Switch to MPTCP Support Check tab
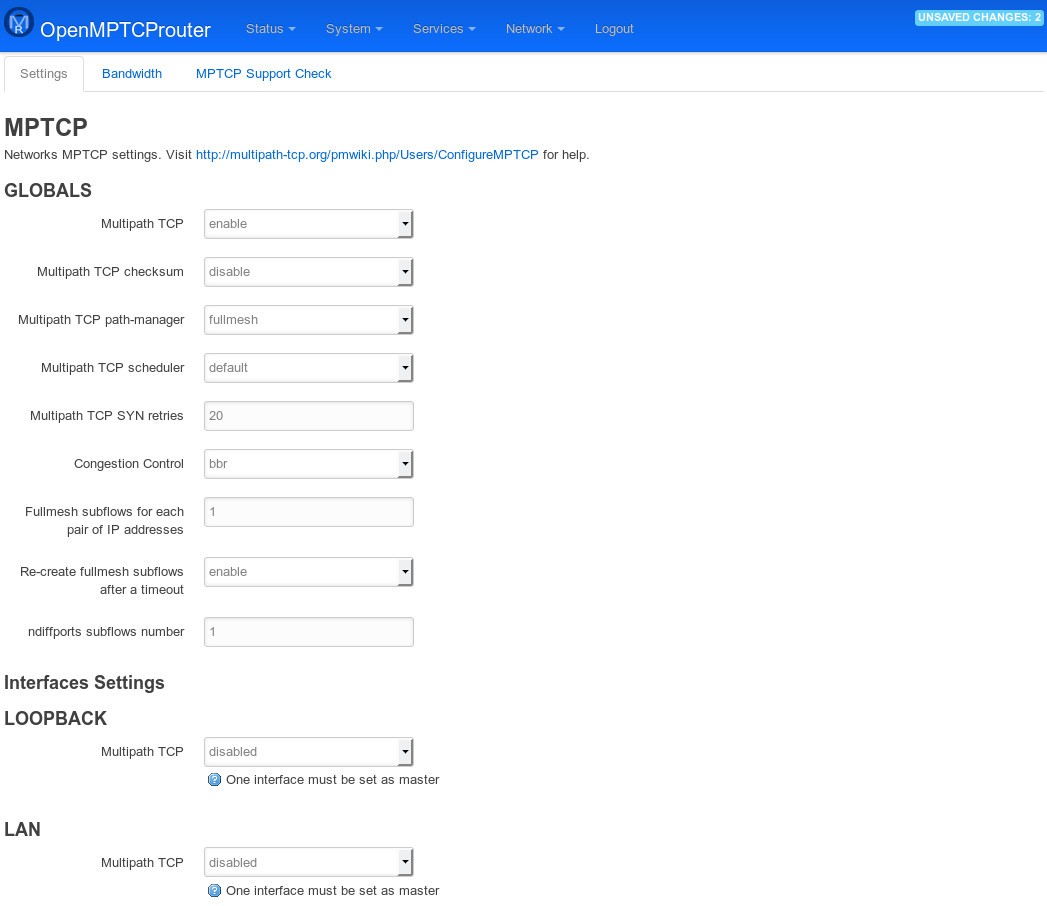Screen dimensions: 1047x906 (263, 74)
